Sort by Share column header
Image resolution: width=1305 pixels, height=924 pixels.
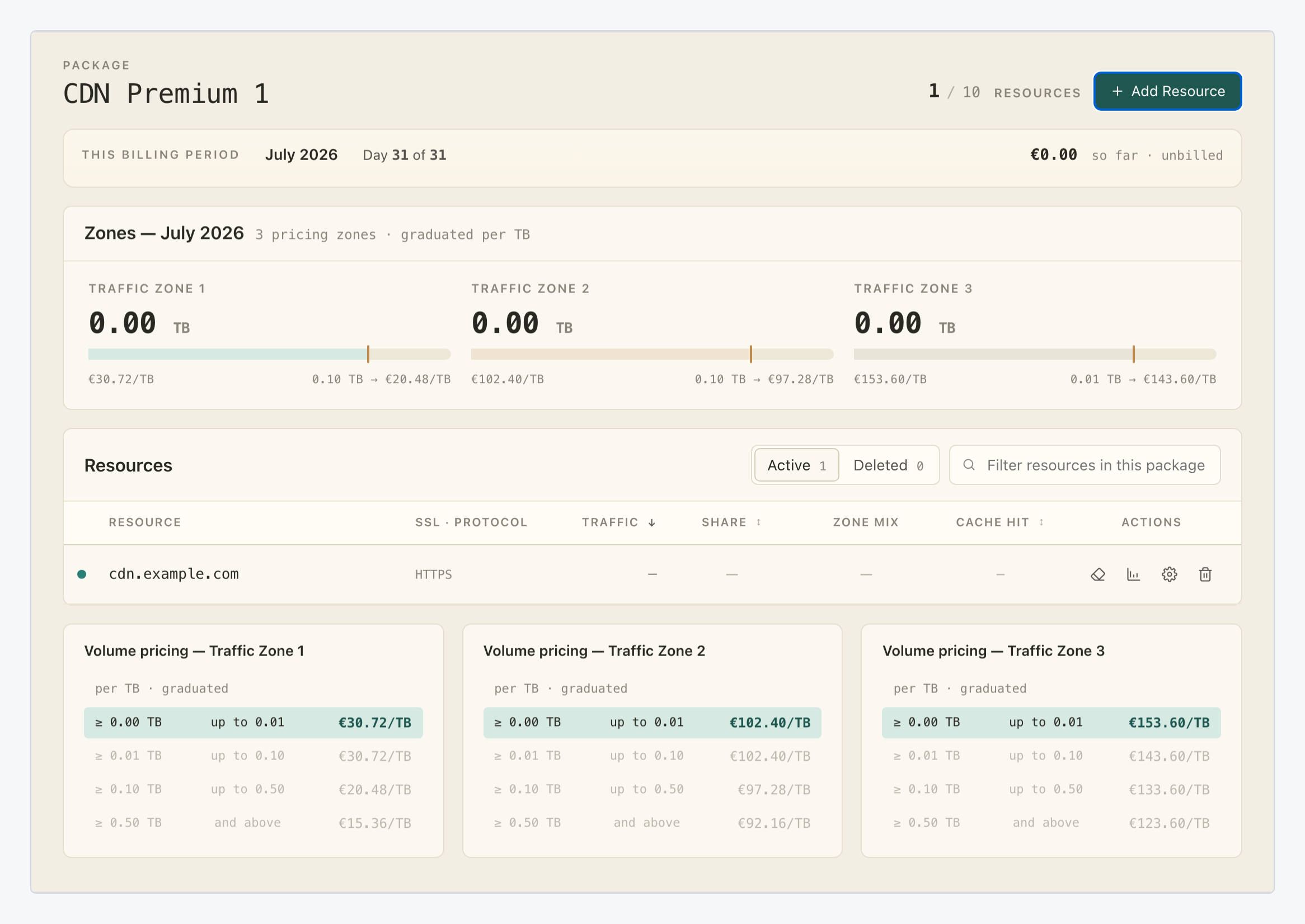(x=731, y=522)
